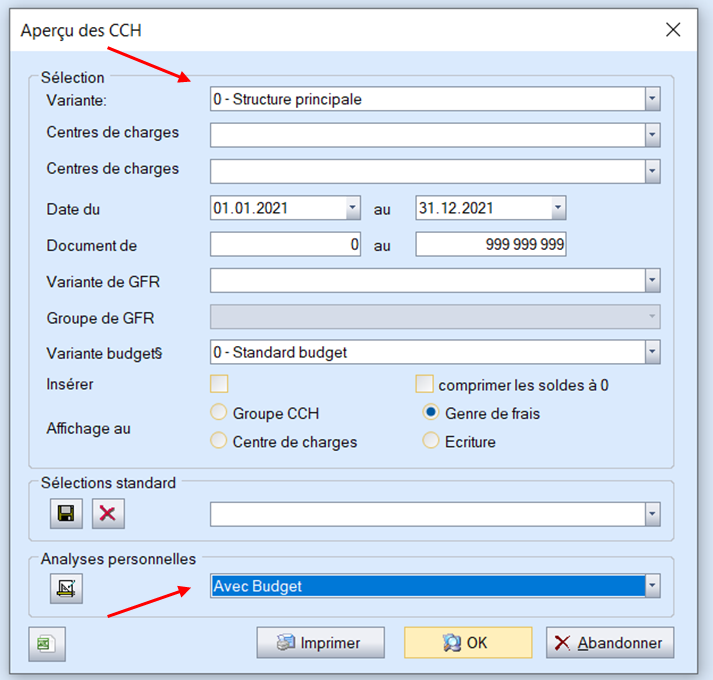Image resolution: width=713 pixels, height=680 pixels.
Task: Select the Ecriture radio button
Action: coord(431,441)
